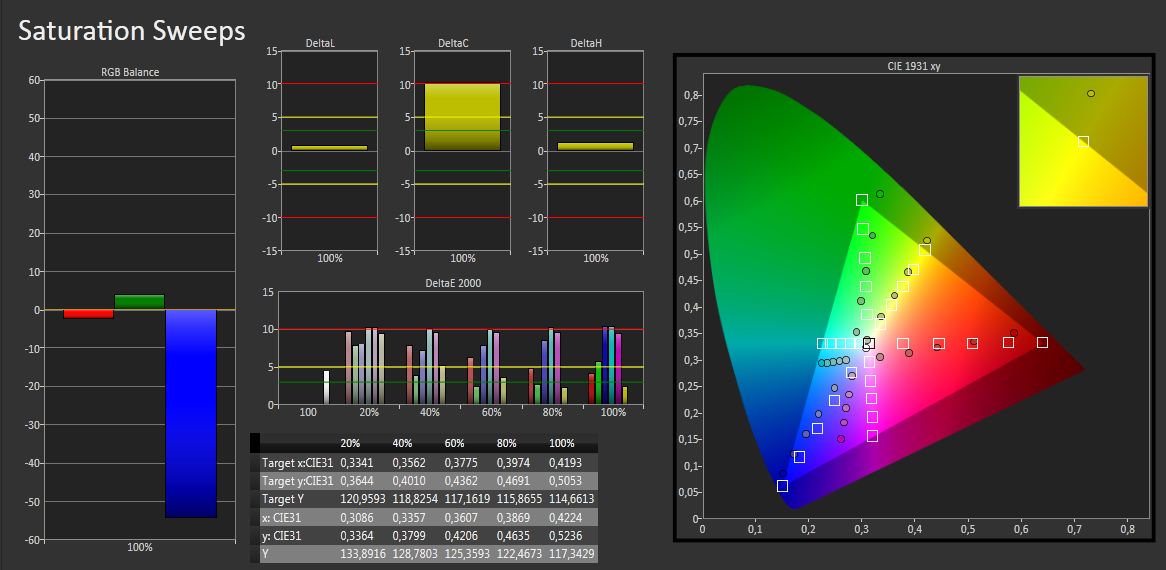The height and width of the screenshot is (570, 1166).
Task: Click the Target Y row label
Action: (x=283, y=499)
